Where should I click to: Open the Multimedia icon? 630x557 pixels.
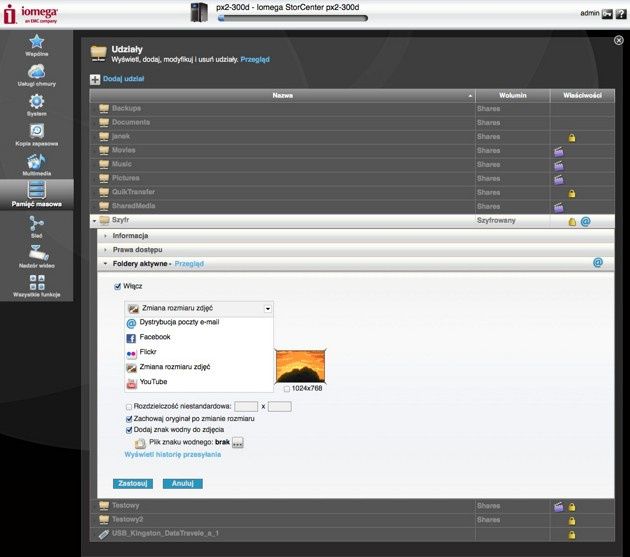click(x=37, y=161)
